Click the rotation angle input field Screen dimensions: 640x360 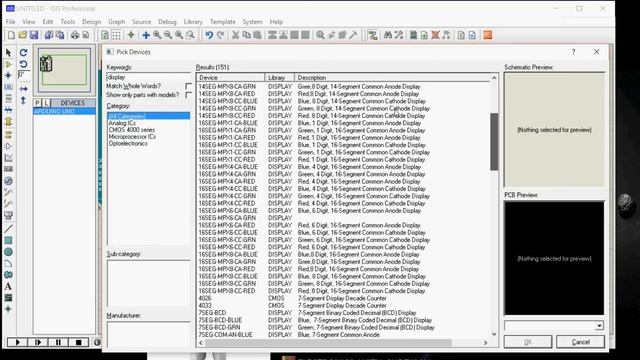[24, 76]
